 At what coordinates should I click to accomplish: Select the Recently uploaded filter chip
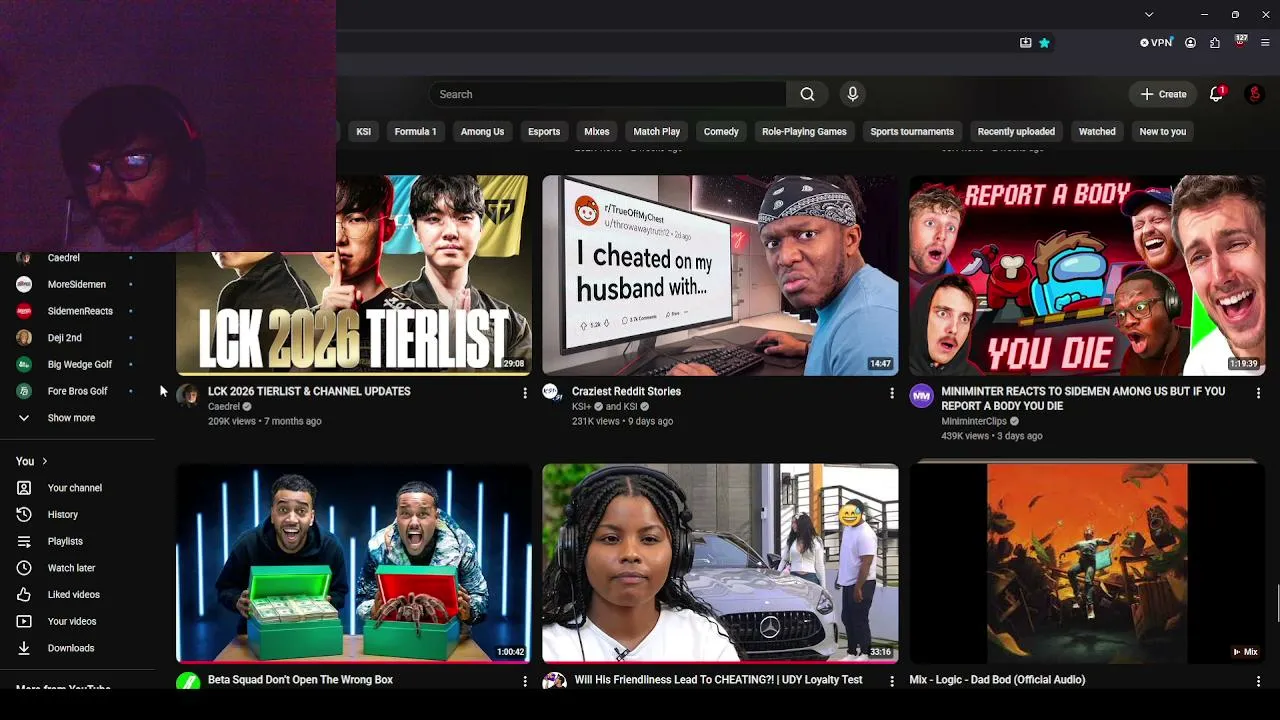tap(1016, 131)
